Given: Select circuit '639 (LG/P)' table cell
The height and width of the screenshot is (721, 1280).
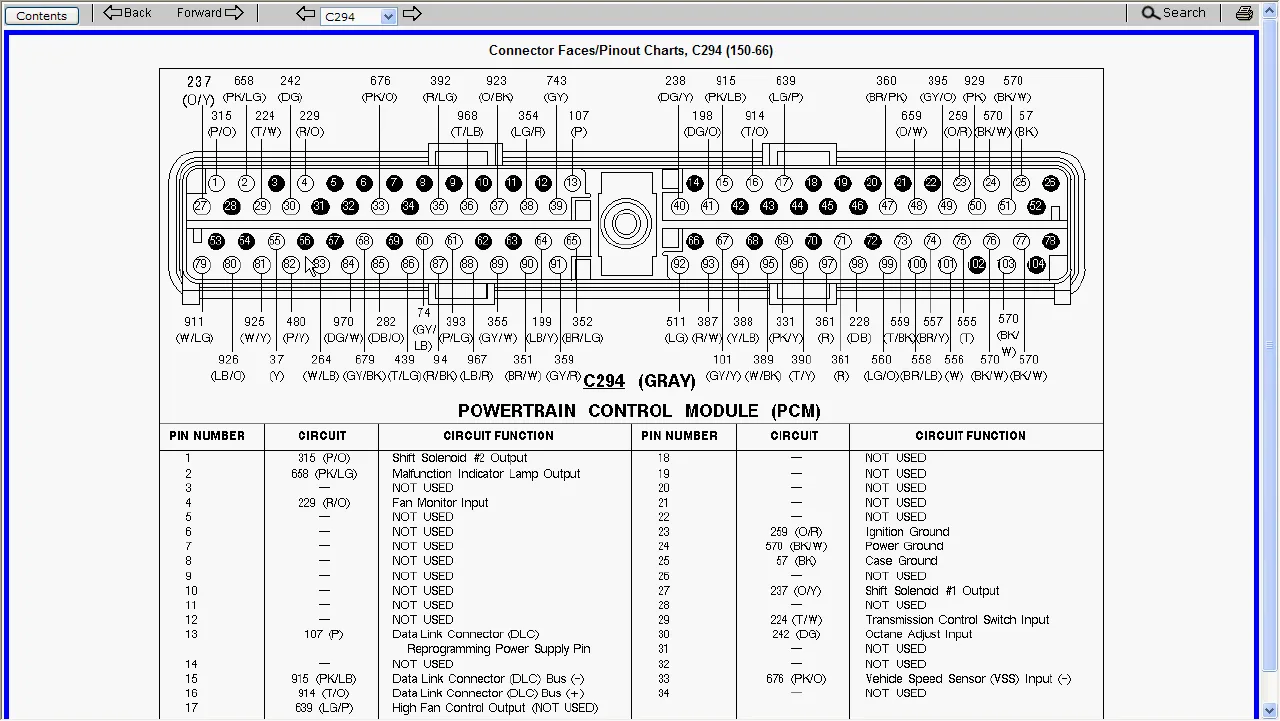Looking at the screenshot, I should pos(324,708).
